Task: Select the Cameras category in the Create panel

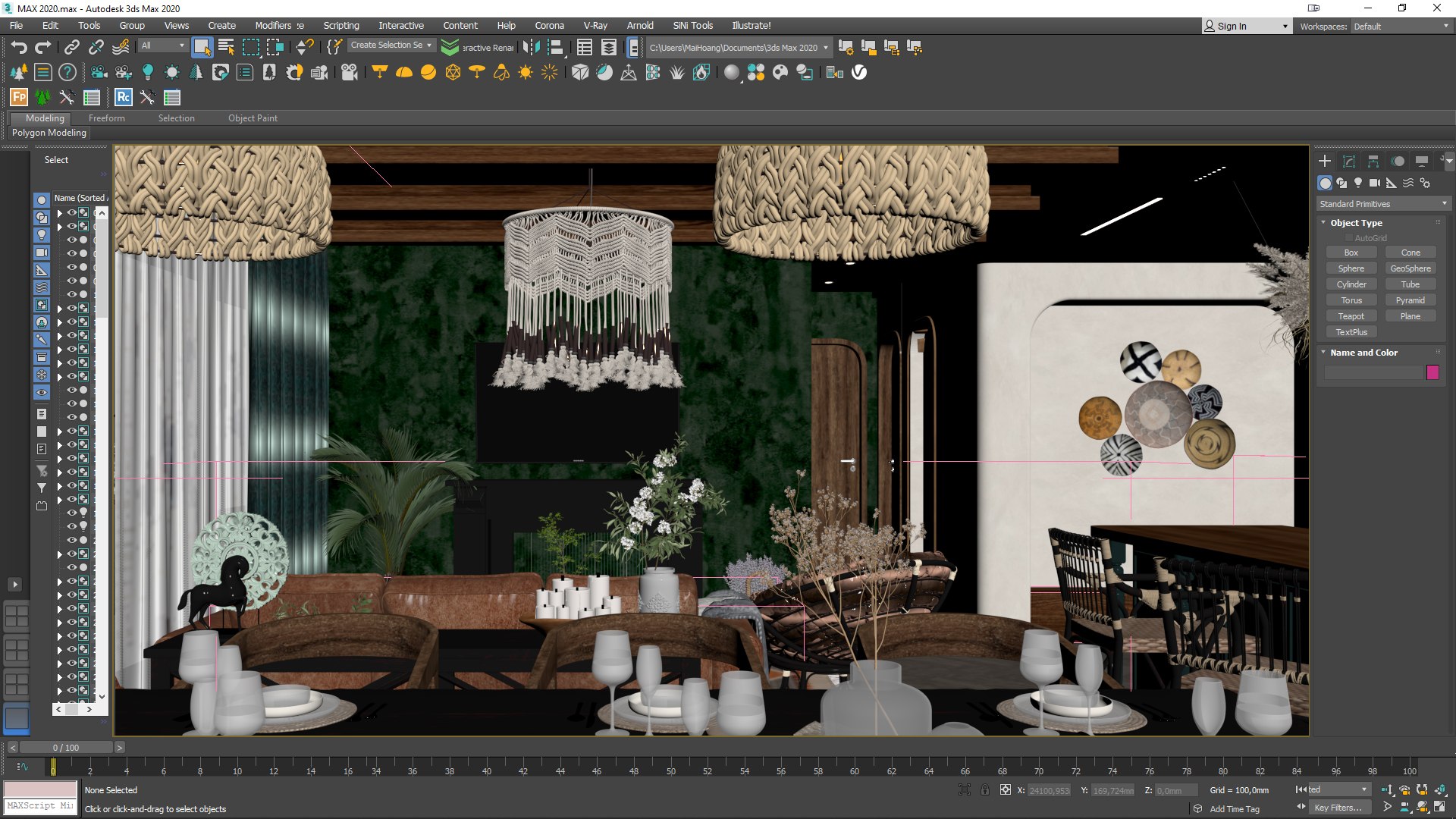Action: coord(1375,183)
